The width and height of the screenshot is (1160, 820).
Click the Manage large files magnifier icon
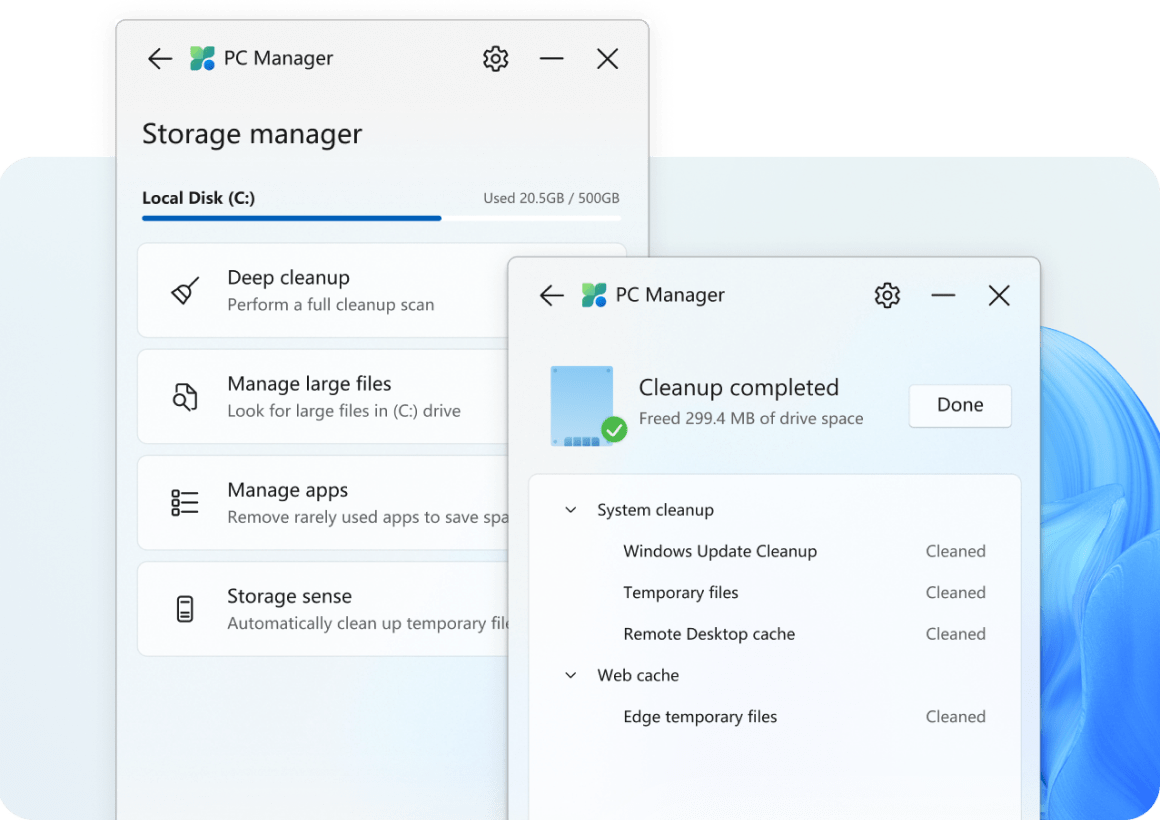click(184, 396)
